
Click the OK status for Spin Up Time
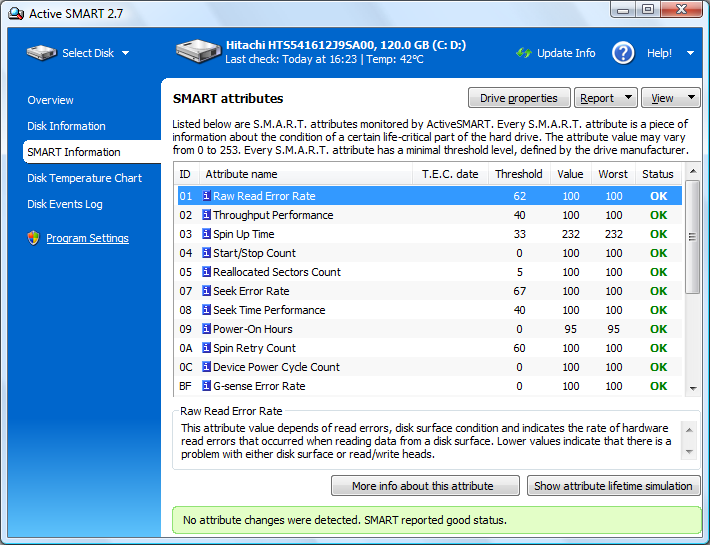tap(658, 234)
